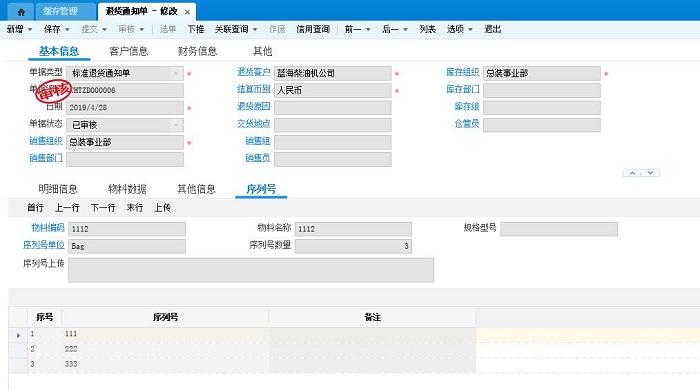Open the 序列号单位 label link

click(x=44, y=245)
